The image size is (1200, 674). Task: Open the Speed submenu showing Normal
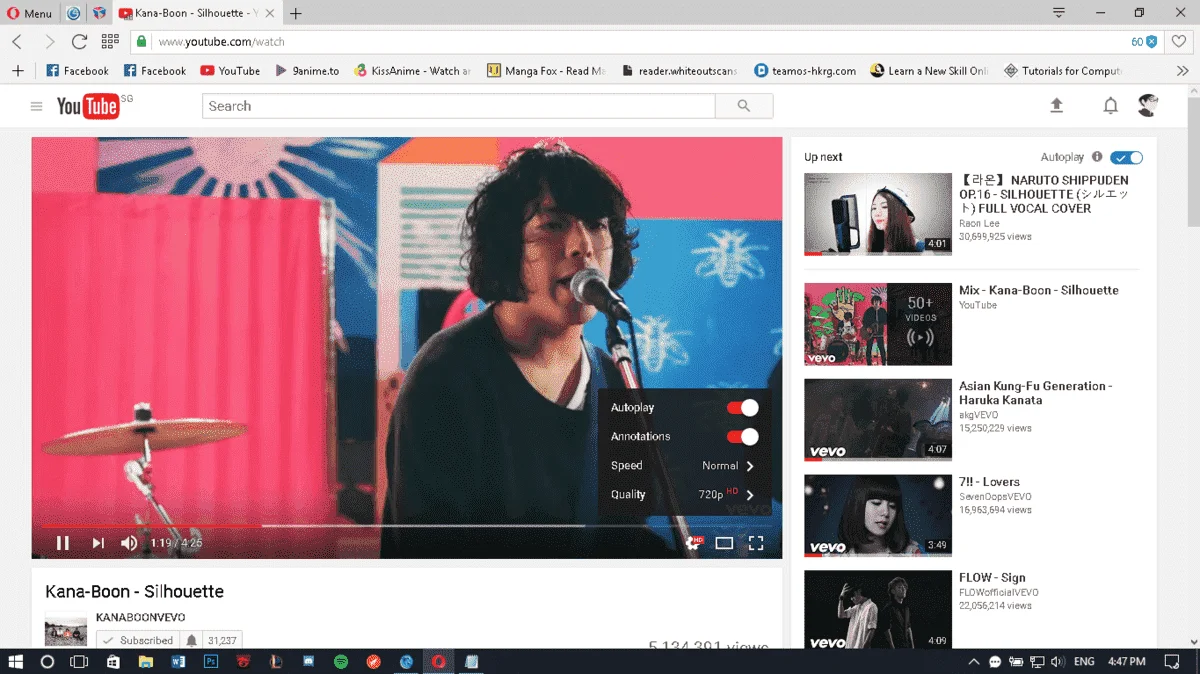[x=684, y=466]
